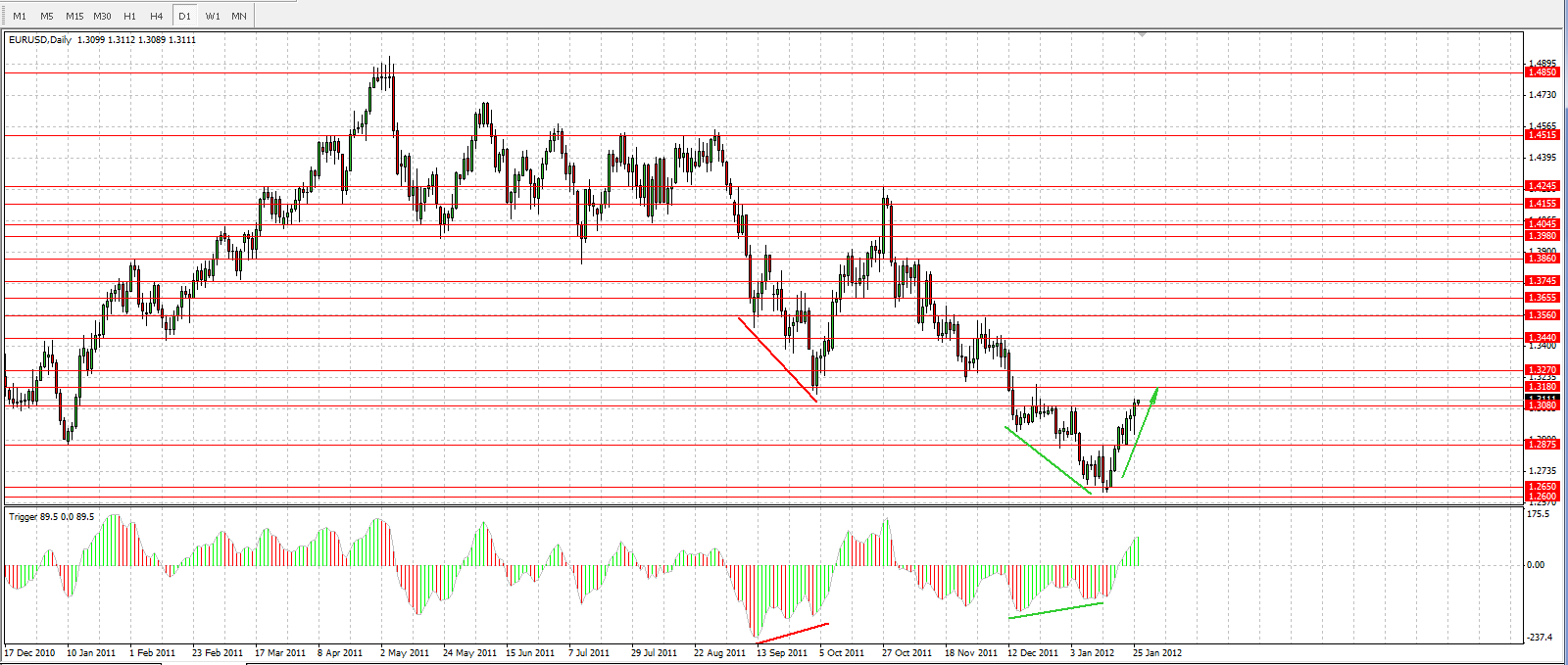Select the 1.3980 price label
This screenshot has height=665, width=1568.
[1543, 236]
